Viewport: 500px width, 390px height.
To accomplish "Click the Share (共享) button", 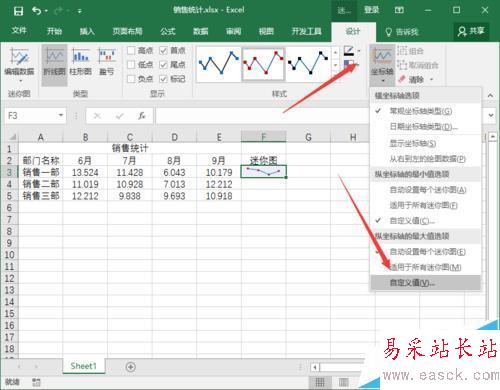I will click(x=471, y=31).
